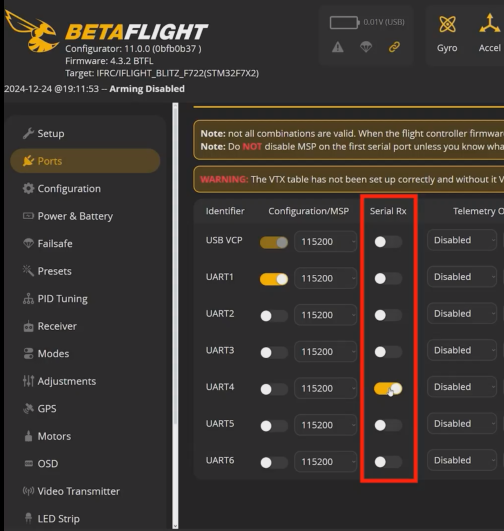
Task: Click the Betaflight bee logo
Action: [x=32, y=32]
